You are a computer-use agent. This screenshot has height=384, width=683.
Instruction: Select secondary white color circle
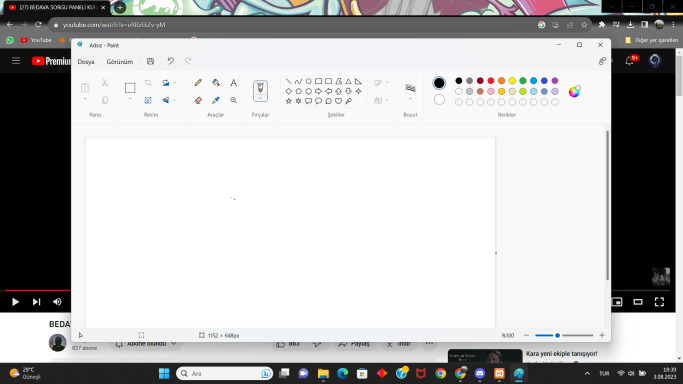coord(439,100)
